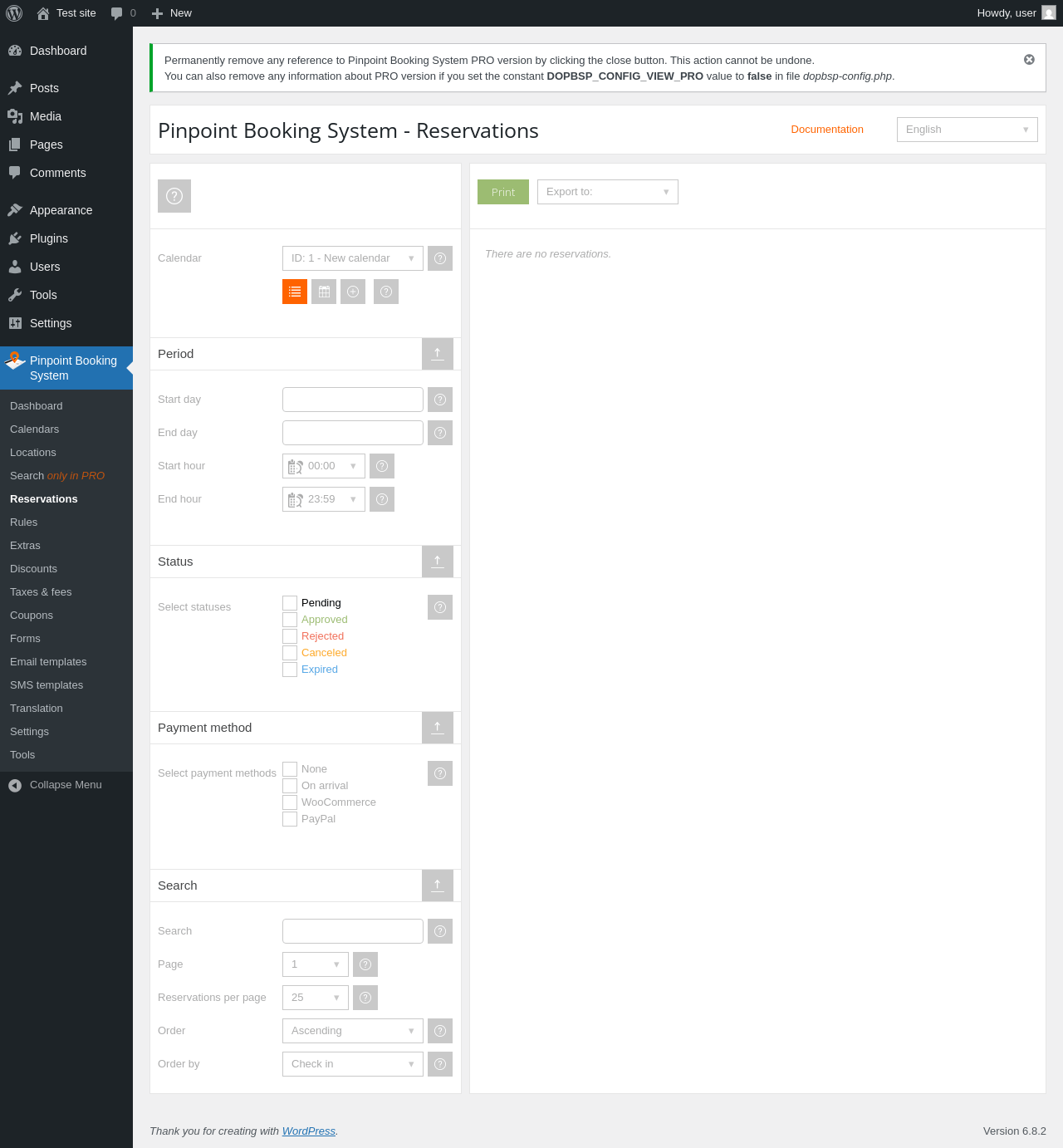Open the English language dropdown

[967, 130]
